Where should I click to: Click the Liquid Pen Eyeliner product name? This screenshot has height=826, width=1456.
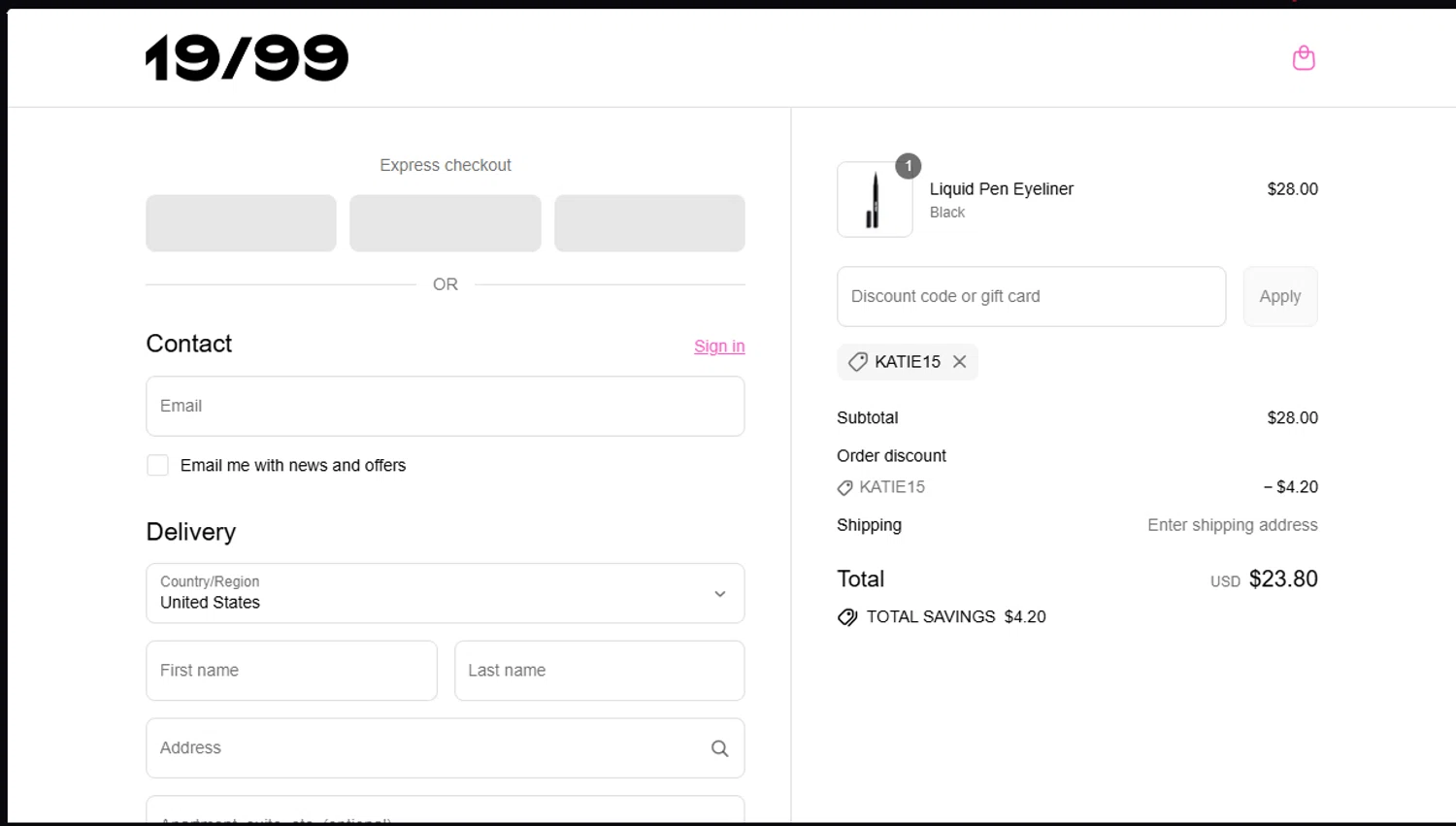point(1002,189)
